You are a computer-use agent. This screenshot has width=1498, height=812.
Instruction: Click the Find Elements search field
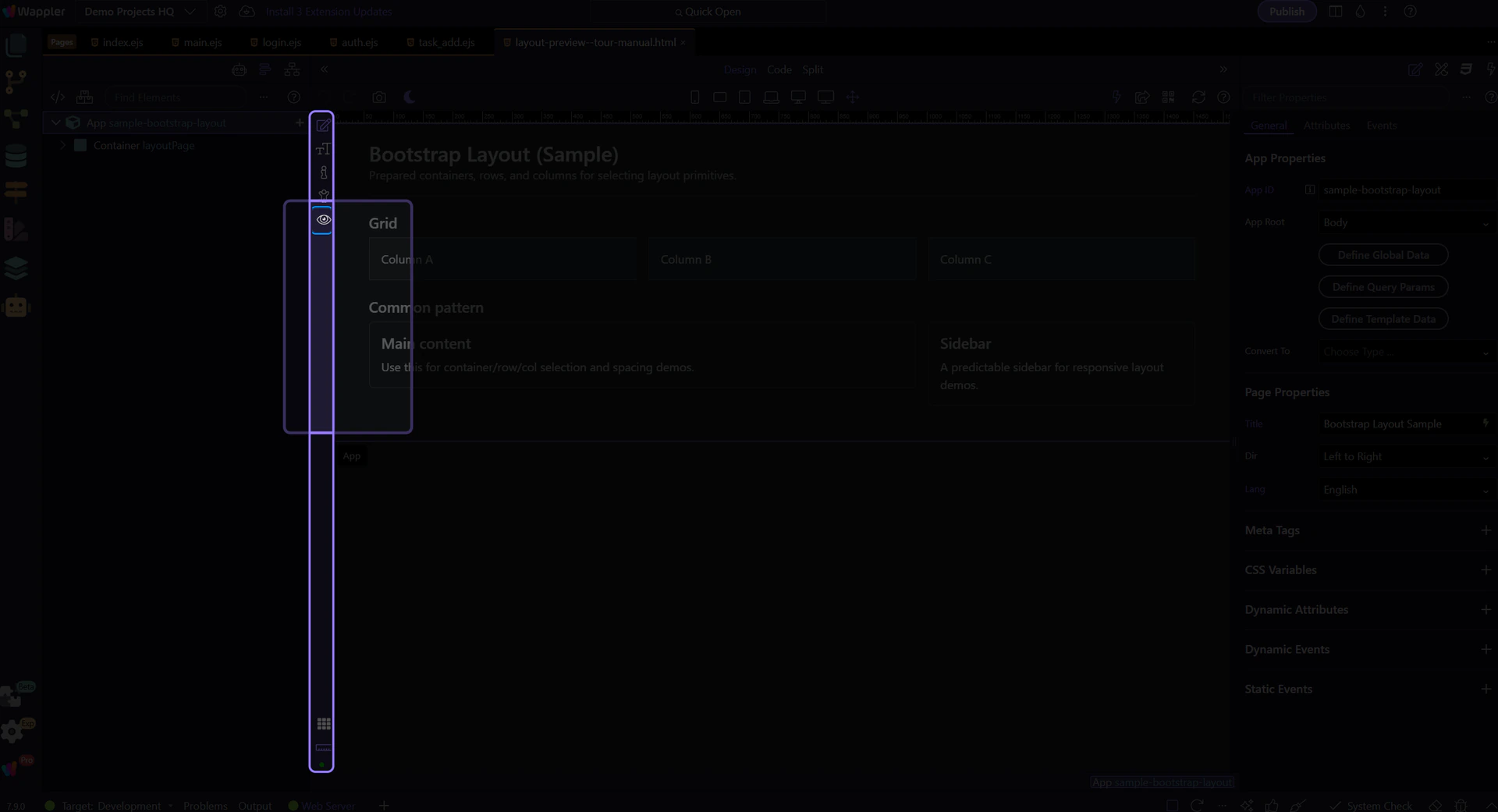point(176,98)
